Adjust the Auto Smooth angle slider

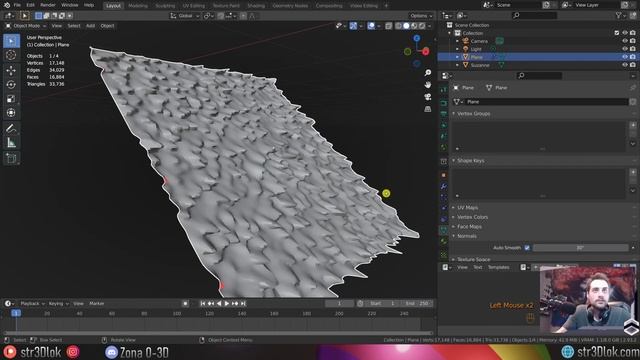(x=580, y=248)
